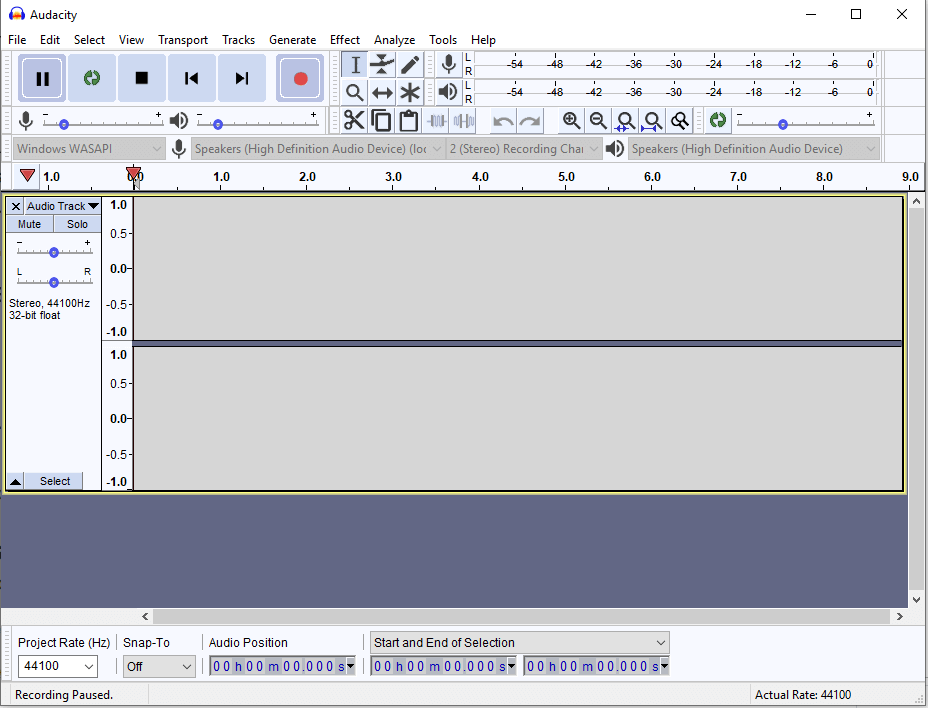Viewport: 928px width, 708px height.
Task: Open the Tools menu
Action: [443, 40]
